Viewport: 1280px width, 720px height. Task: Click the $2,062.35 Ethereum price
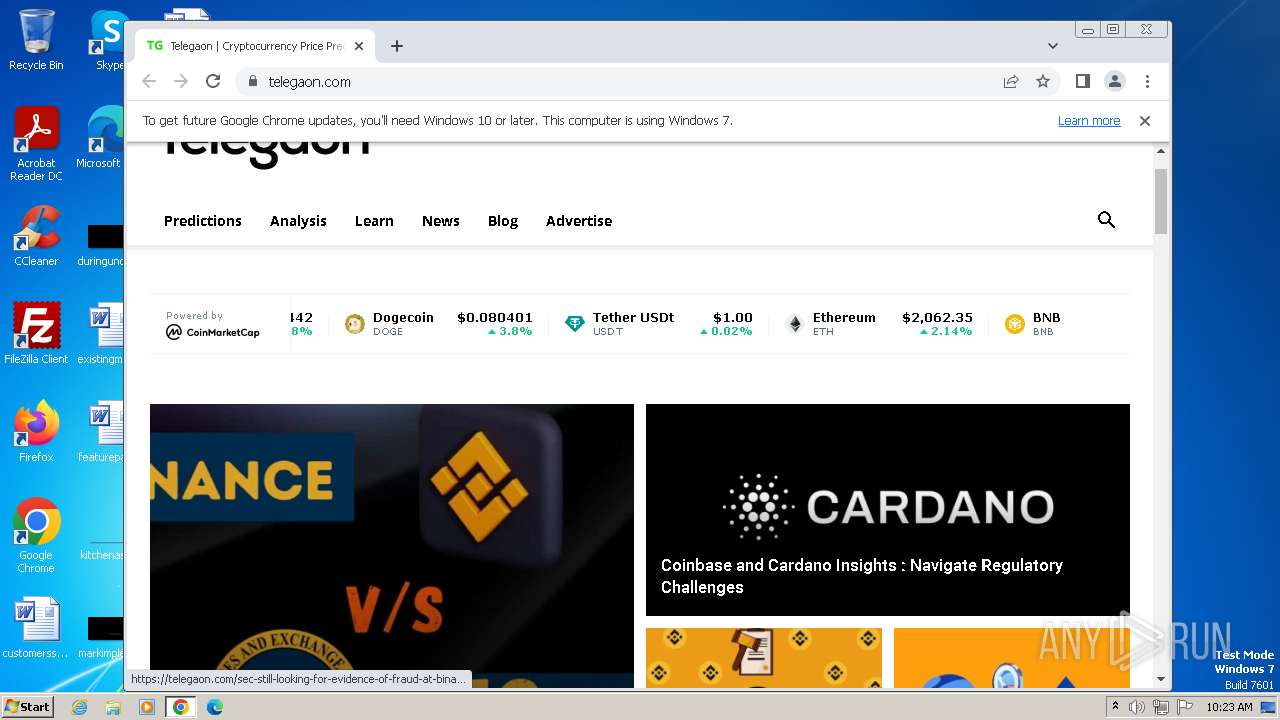click(x=937, y=317)
